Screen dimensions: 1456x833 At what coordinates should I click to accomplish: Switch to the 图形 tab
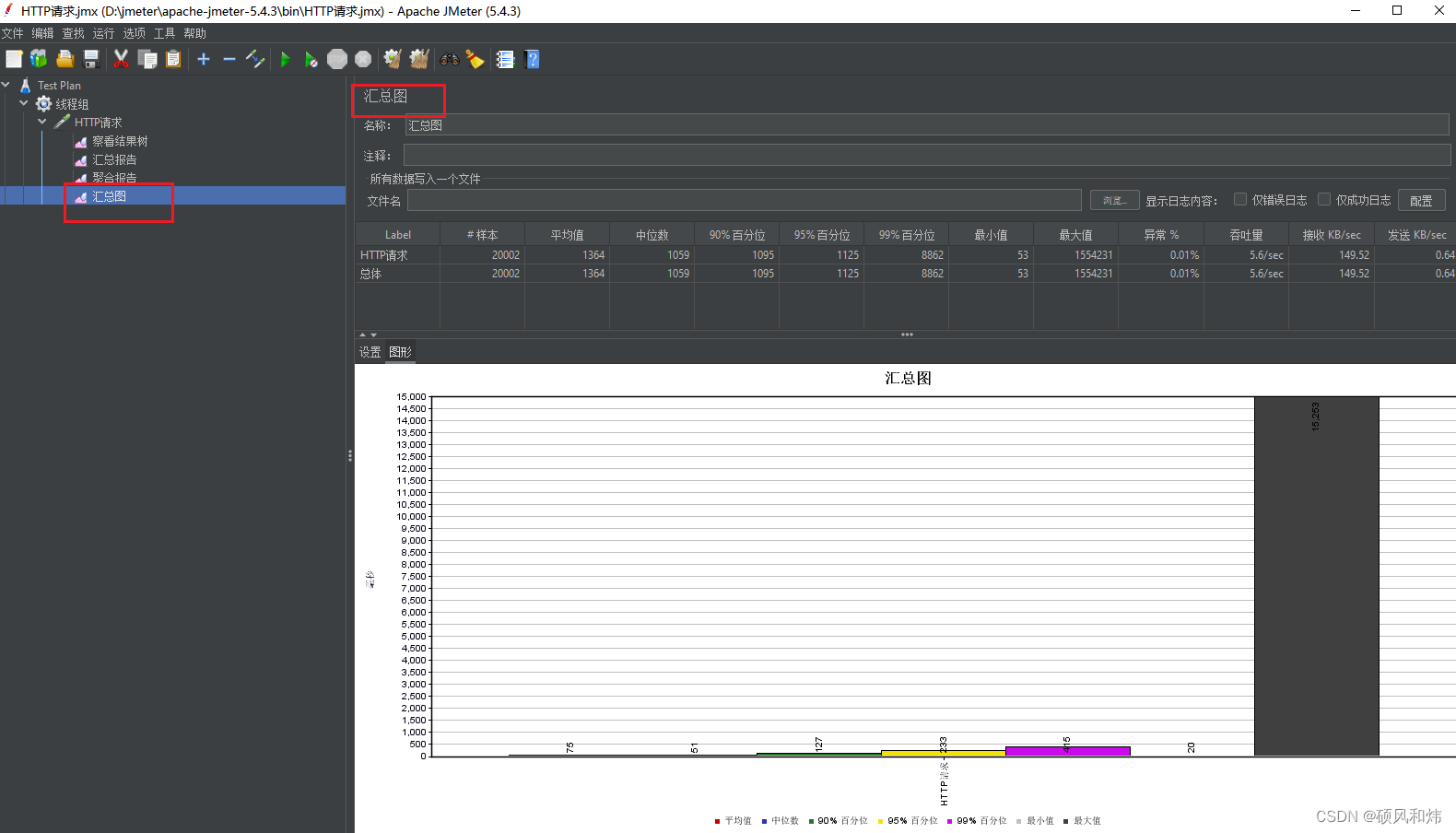click(x=401, y=352)
